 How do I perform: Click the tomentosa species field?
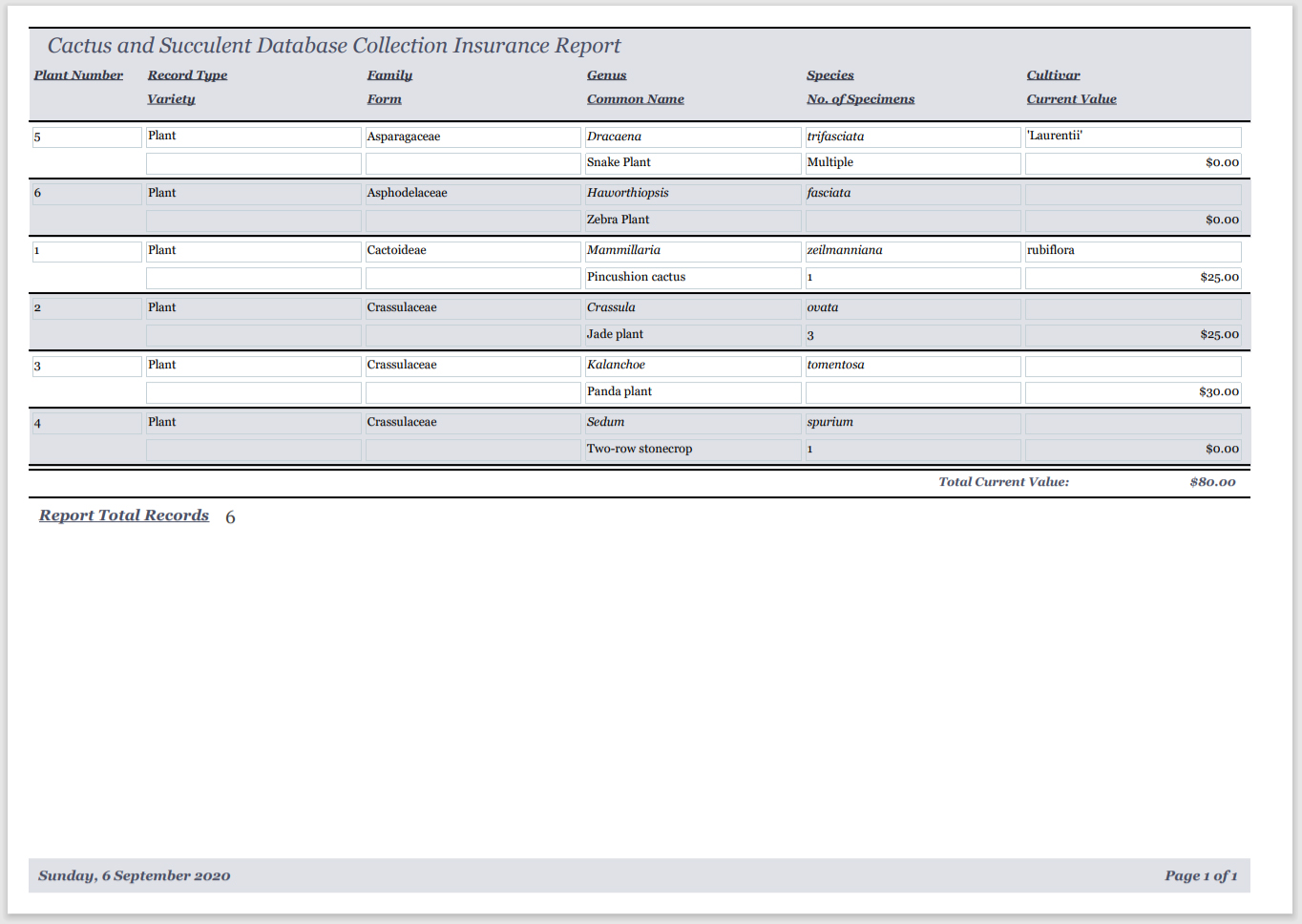coord(913,366)
